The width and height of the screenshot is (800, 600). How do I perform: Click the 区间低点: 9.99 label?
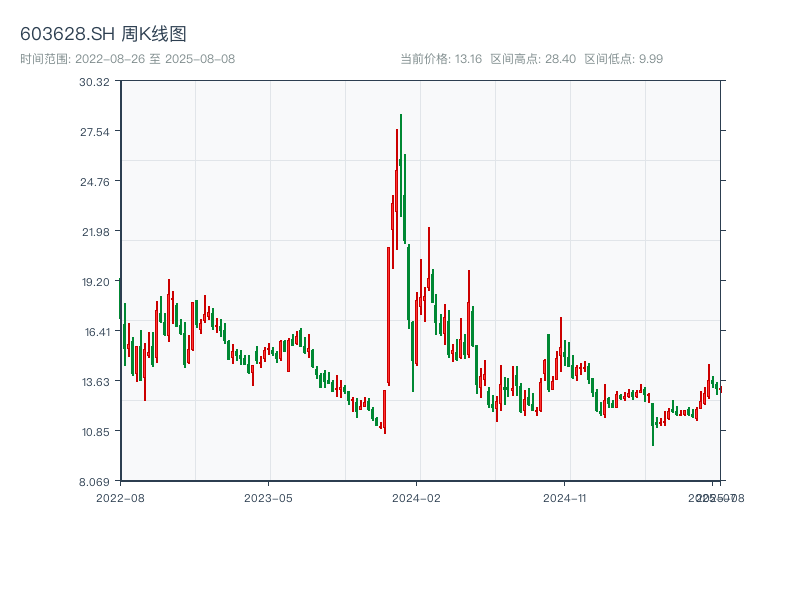point(623,59)
